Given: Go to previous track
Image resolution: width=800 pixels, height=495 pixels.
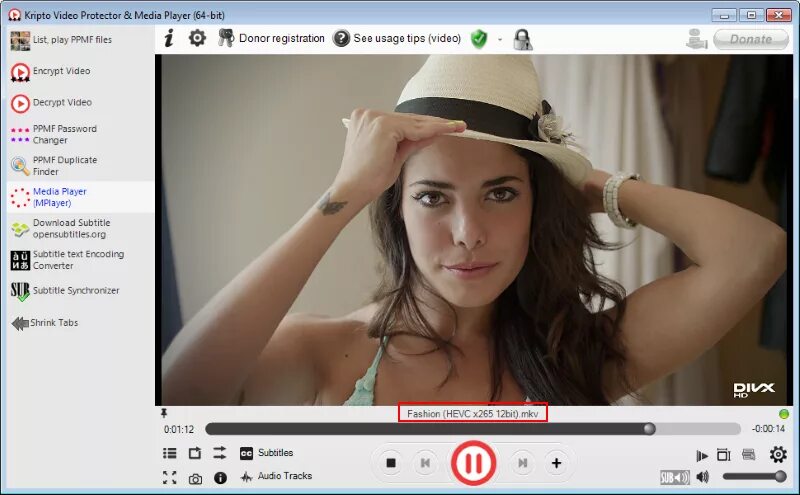Looking at the screenshot, I should coord(424,463).
